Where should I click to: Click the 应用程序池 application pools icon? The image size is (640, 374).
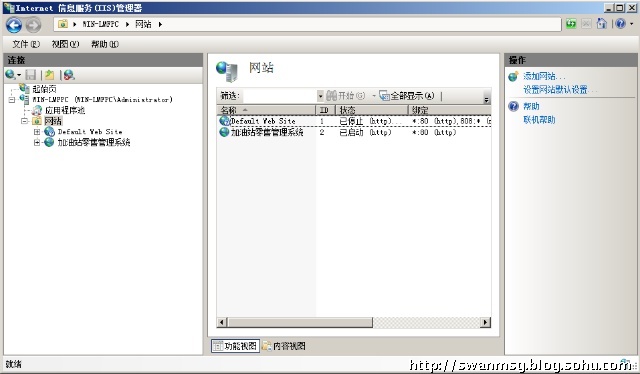click(x=37, y=110)
